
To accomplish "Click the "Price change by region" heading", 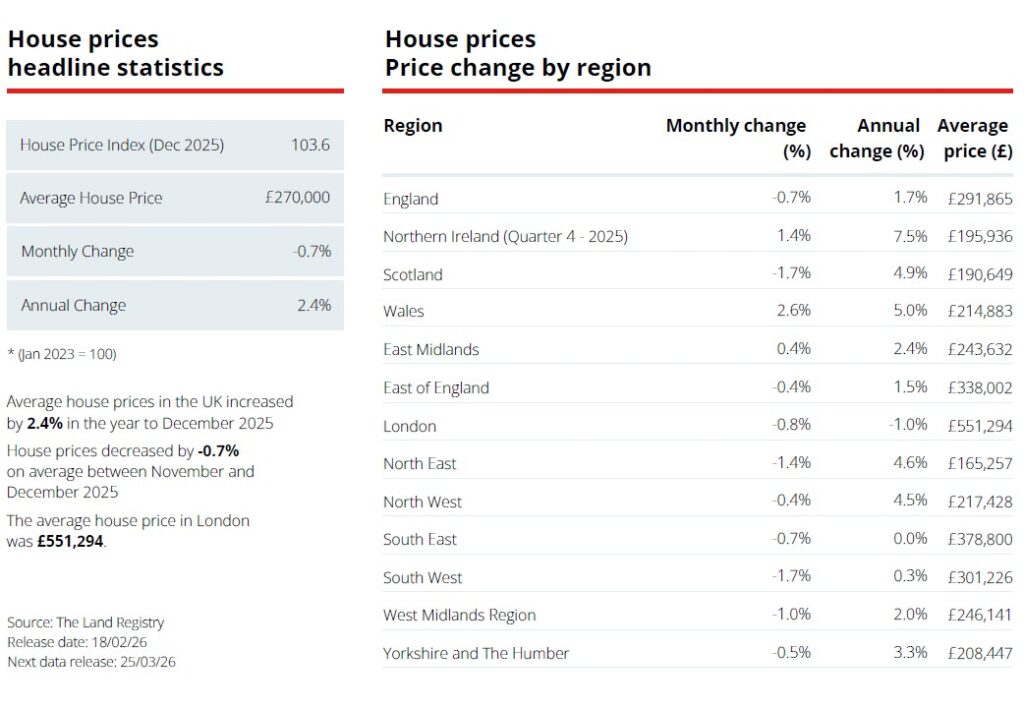I will [x=518, y=68].
